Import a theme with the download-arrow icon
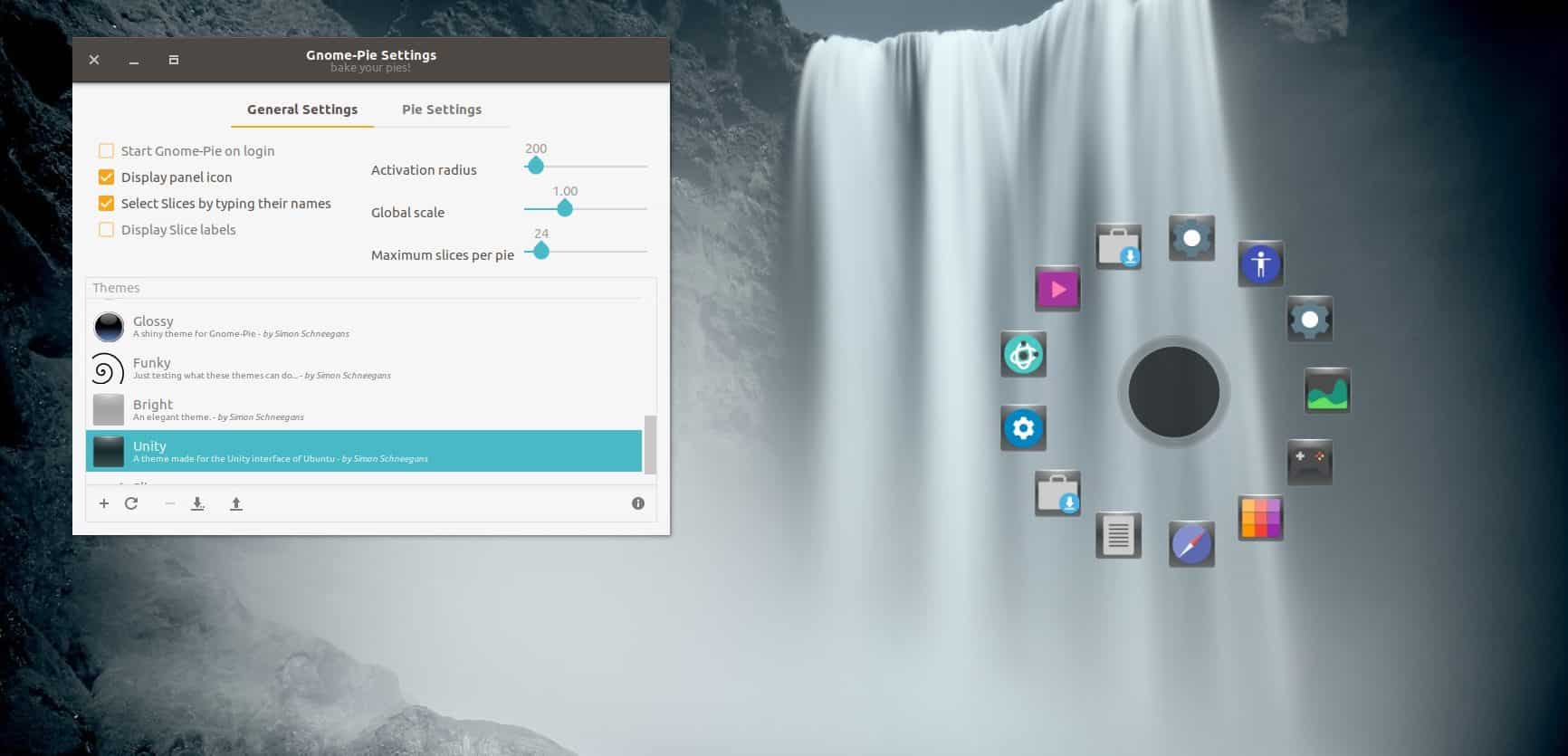Image resolution: width=1568 pixels, height=756 pixels. pyautogui.click(x=197, y=503)
